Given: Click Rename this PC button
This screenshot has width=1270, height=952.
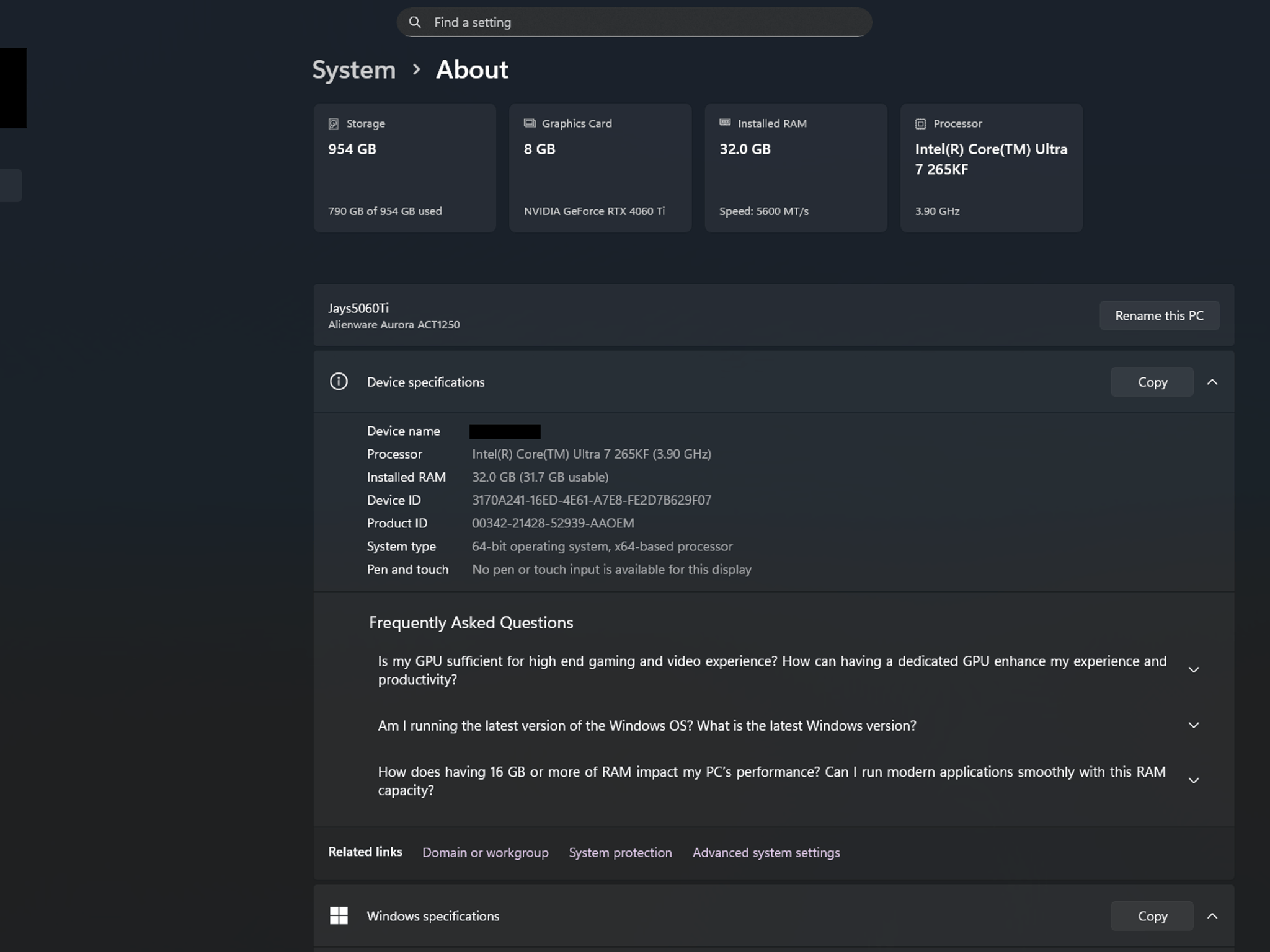Looking at the screenshot, I should [x=1159, y=315].
